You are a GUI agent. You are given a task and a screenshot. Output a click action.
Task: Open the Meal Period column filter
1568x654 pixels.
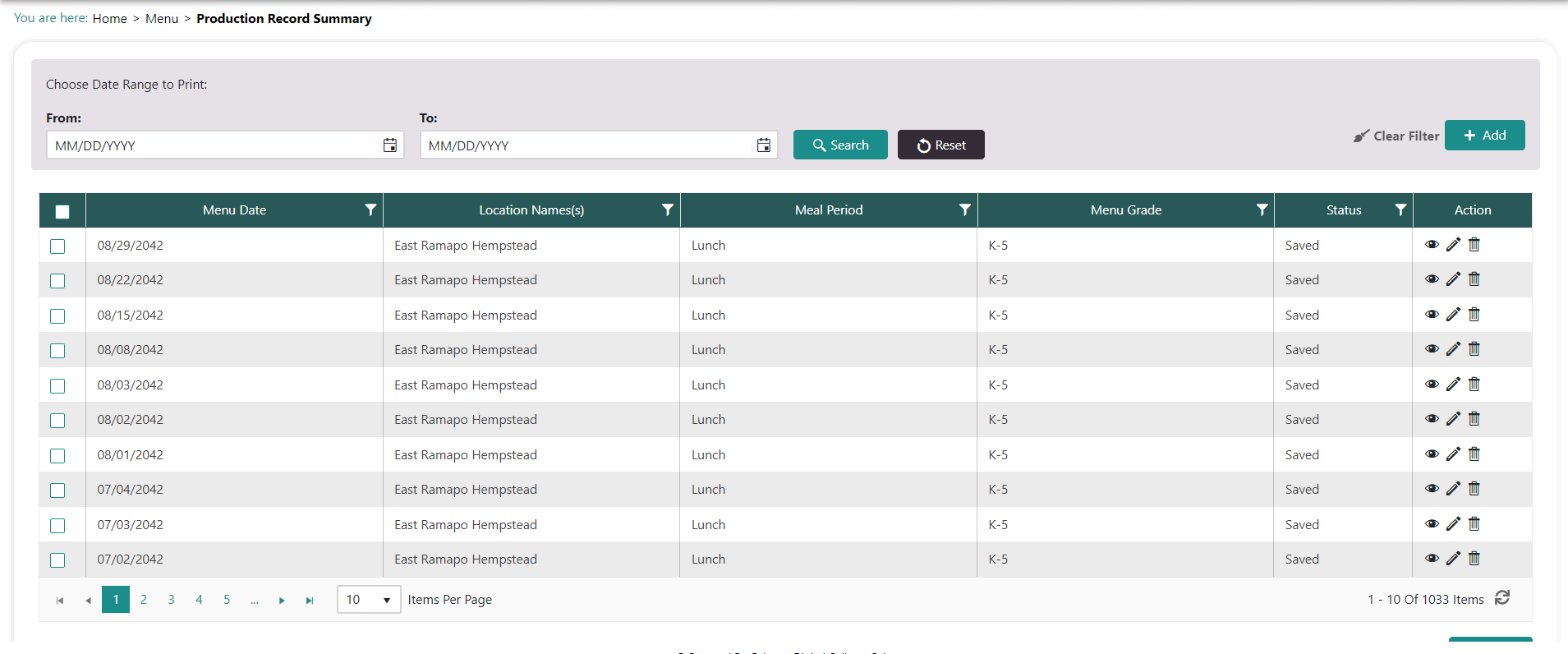point(965,210)
